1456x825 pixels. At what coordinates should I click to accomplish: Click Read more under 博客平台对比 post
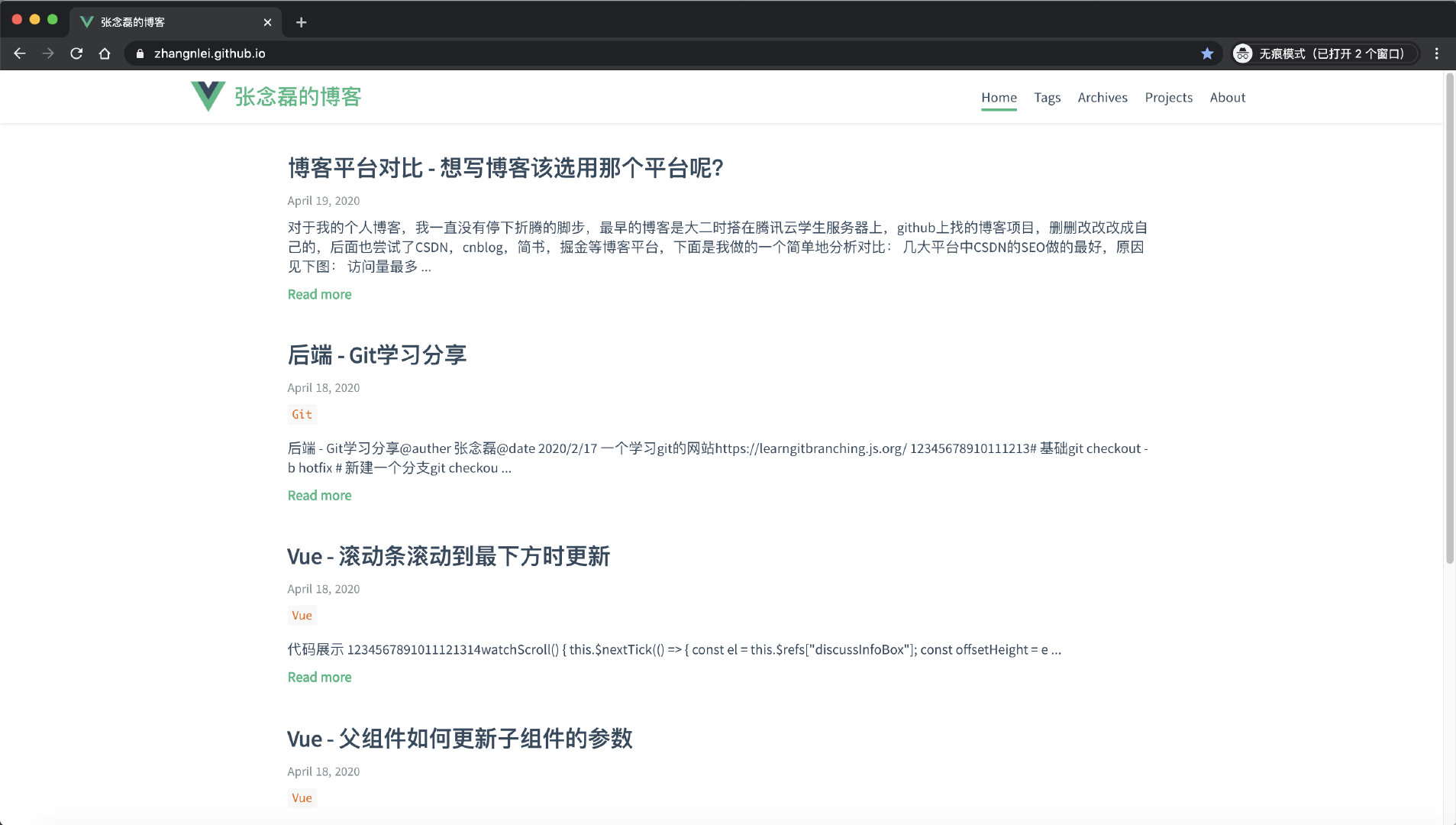[319, 294]
